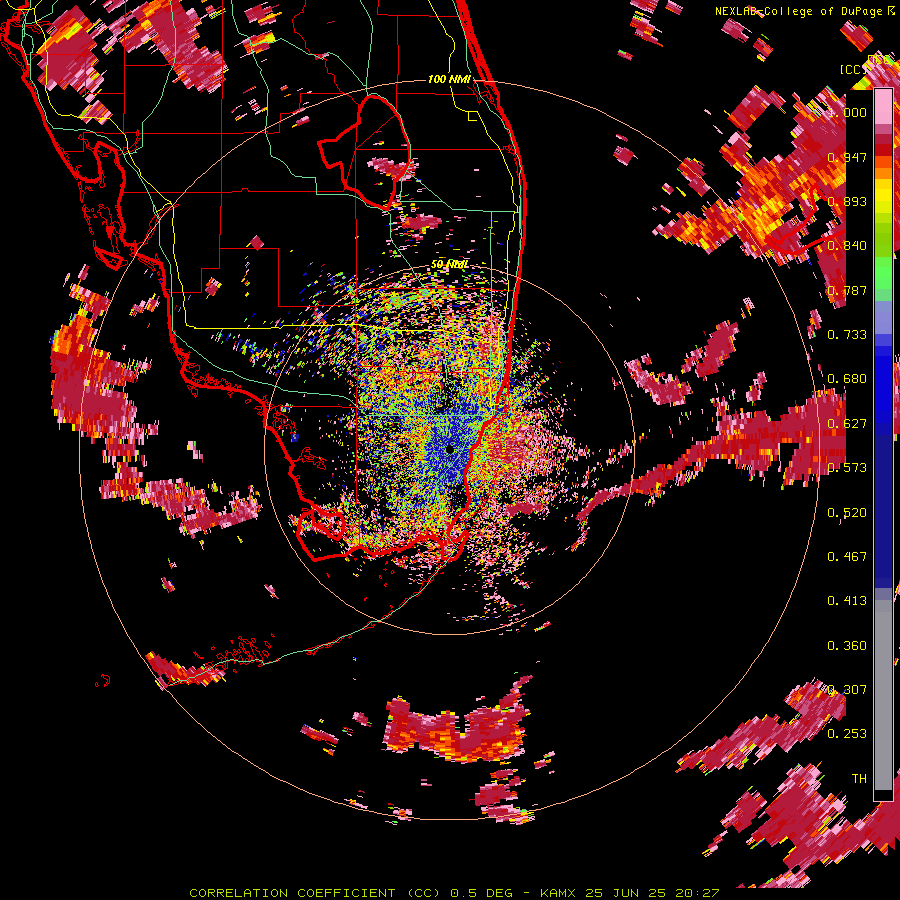
Task: Click the TH threshold label on legend
Action: (x=859, y=778)
